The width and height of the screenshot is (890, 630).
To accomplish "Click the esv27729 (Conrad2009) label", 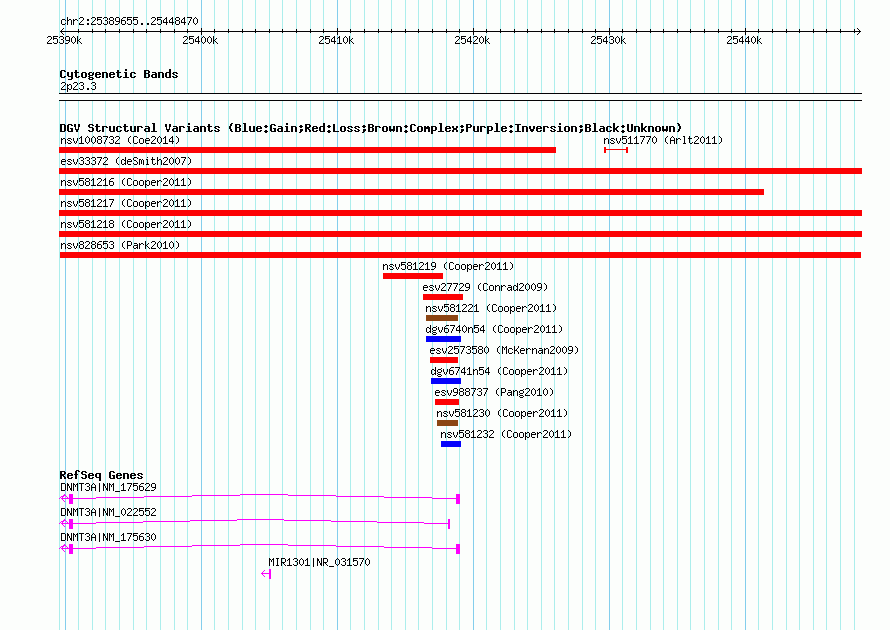I will pos(485,287).
